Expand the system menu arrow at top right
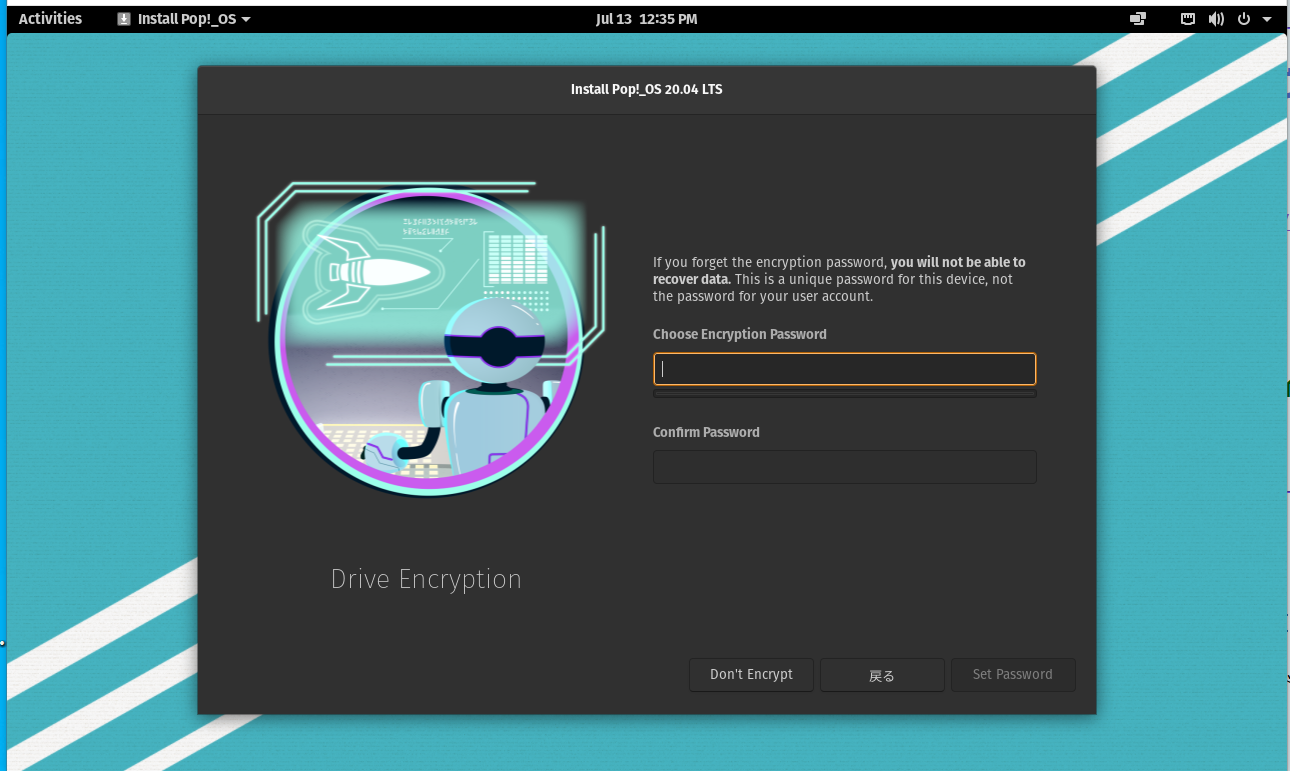 [1267, 19]
